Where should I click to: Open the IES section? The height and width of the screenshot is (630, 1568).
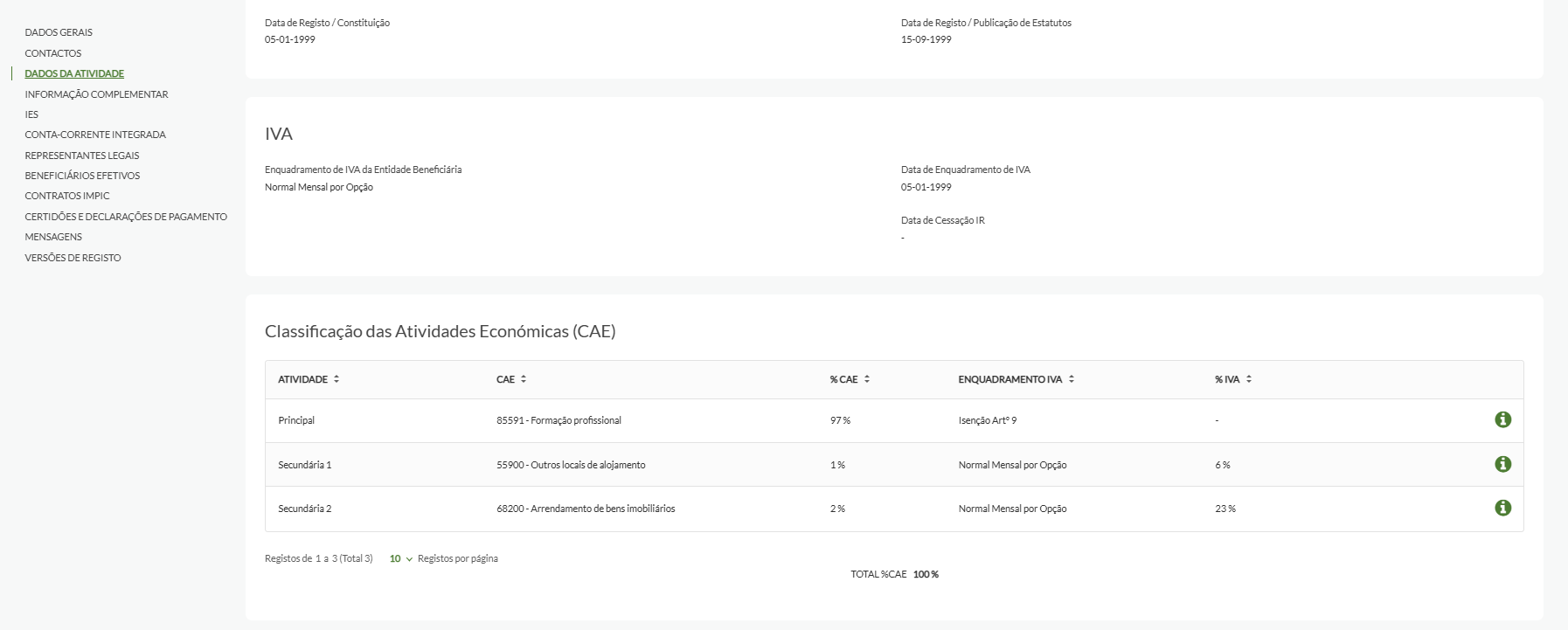tap(31, 114)
